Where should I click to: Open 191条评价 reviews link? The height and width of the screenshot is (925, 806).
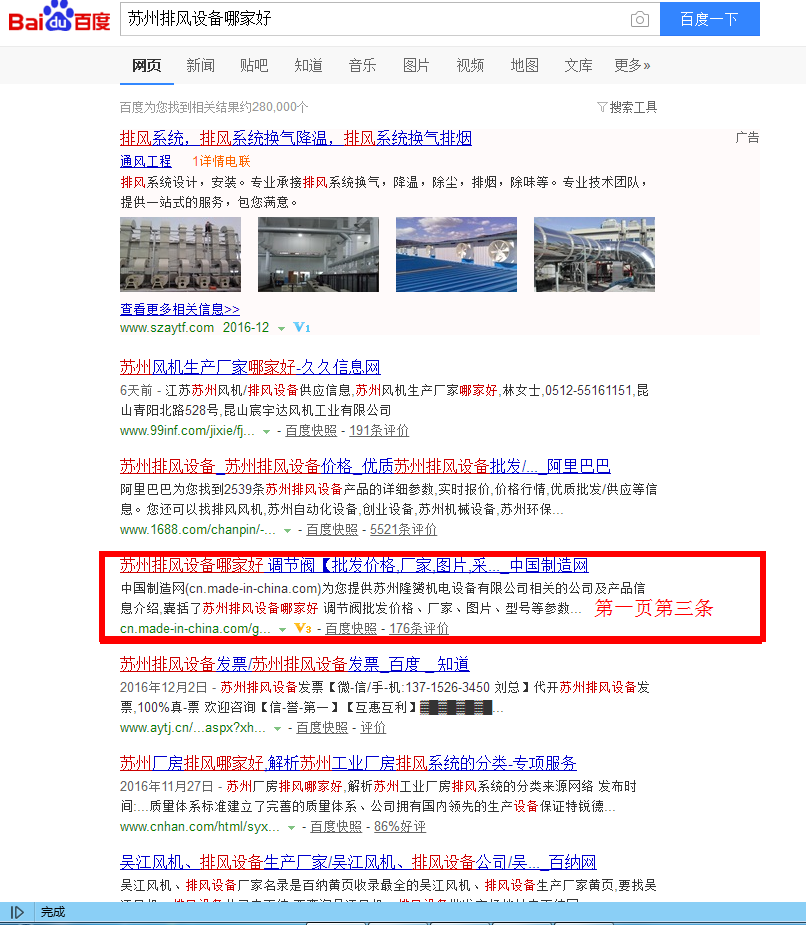(x=379, y=431)
